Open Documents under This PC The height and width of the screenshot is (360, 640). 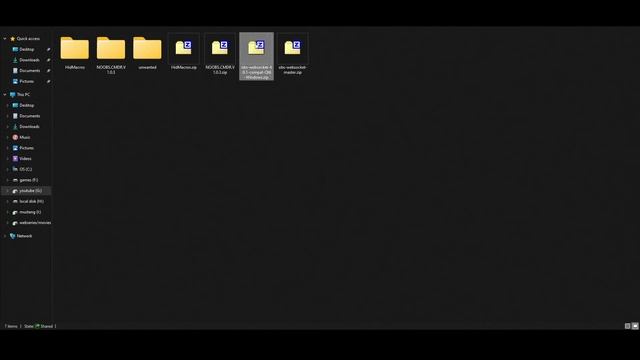click(26, 116)
